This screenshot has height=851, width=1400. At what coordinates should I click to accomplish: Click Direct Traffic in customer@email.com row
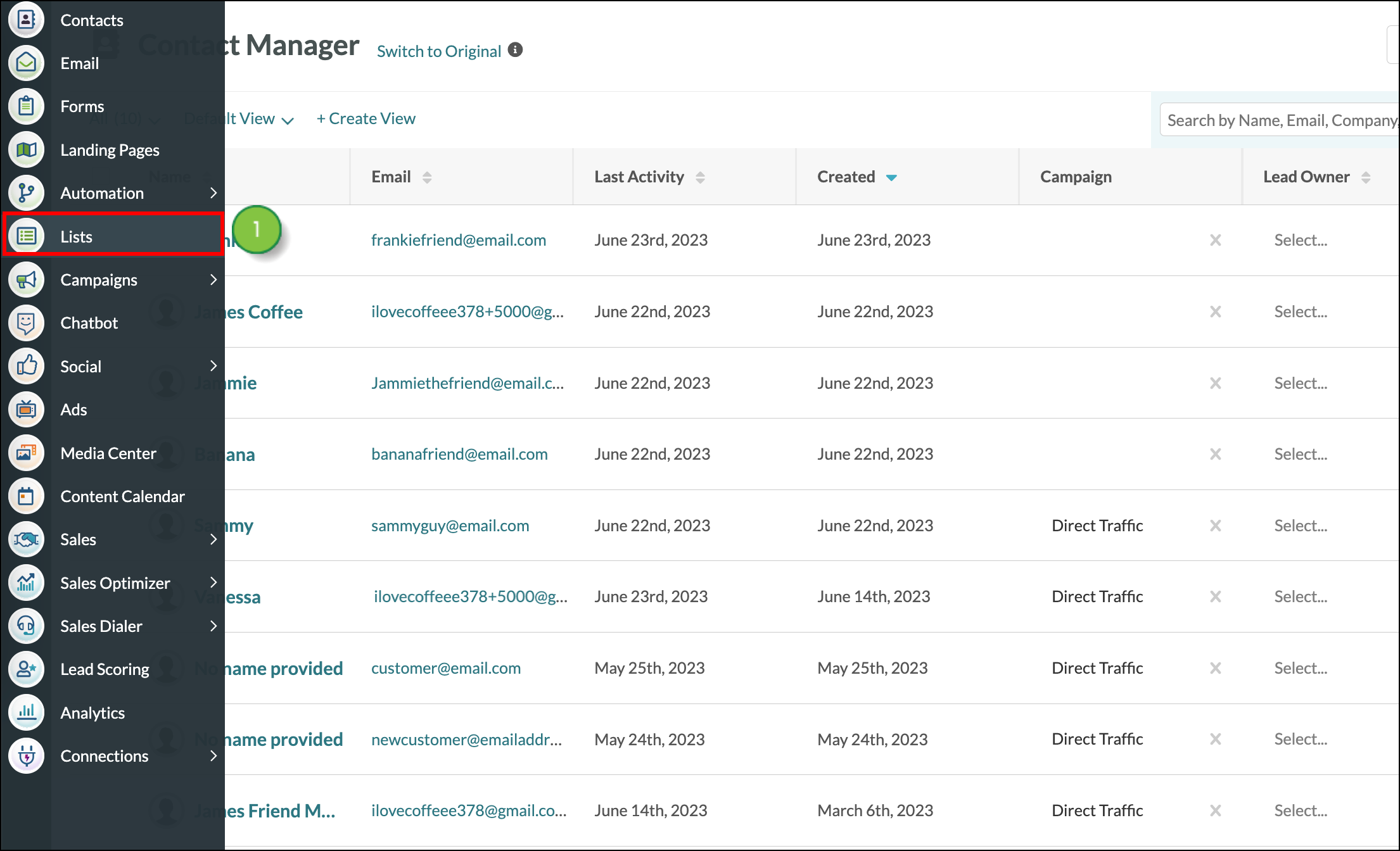click(x=1097, y=668)
